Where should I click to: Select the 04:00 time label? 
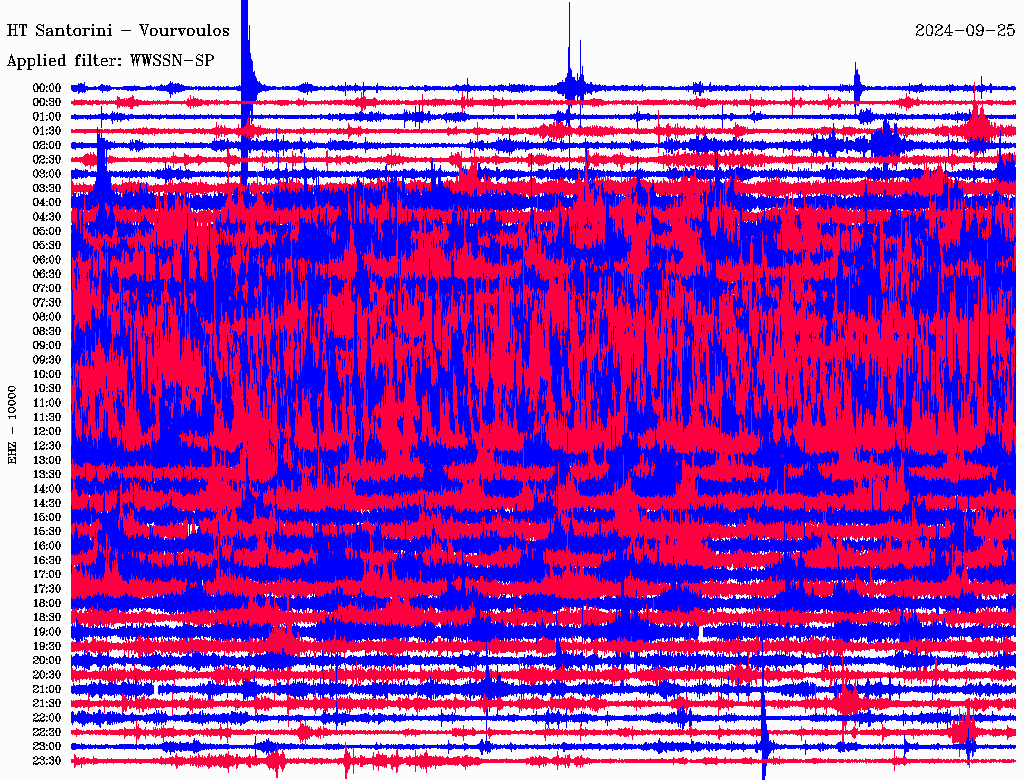47,203
